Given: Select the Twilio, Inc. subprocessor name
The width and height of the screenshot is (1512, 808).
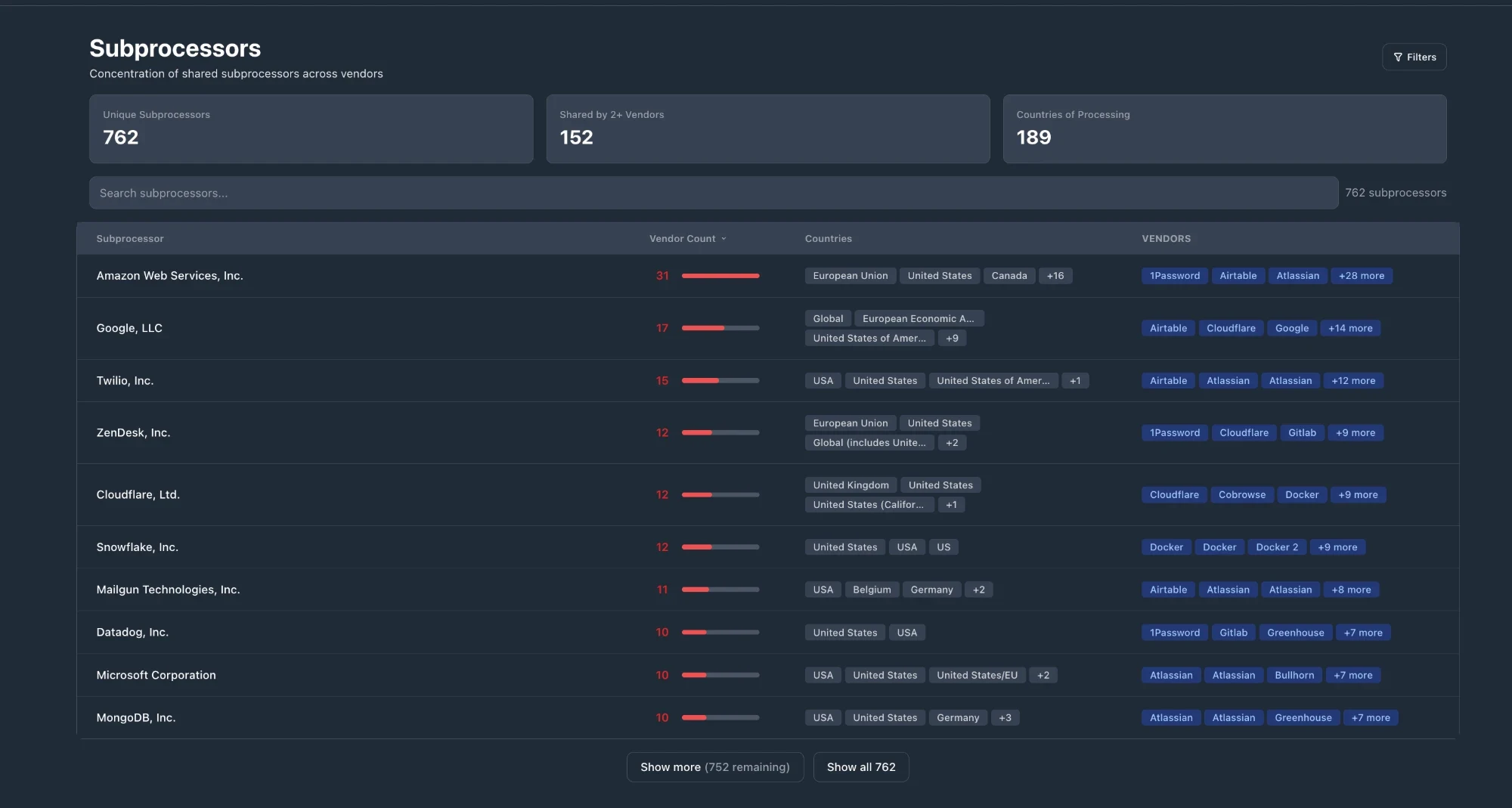Looking at the screenshot, I should 125,380.
